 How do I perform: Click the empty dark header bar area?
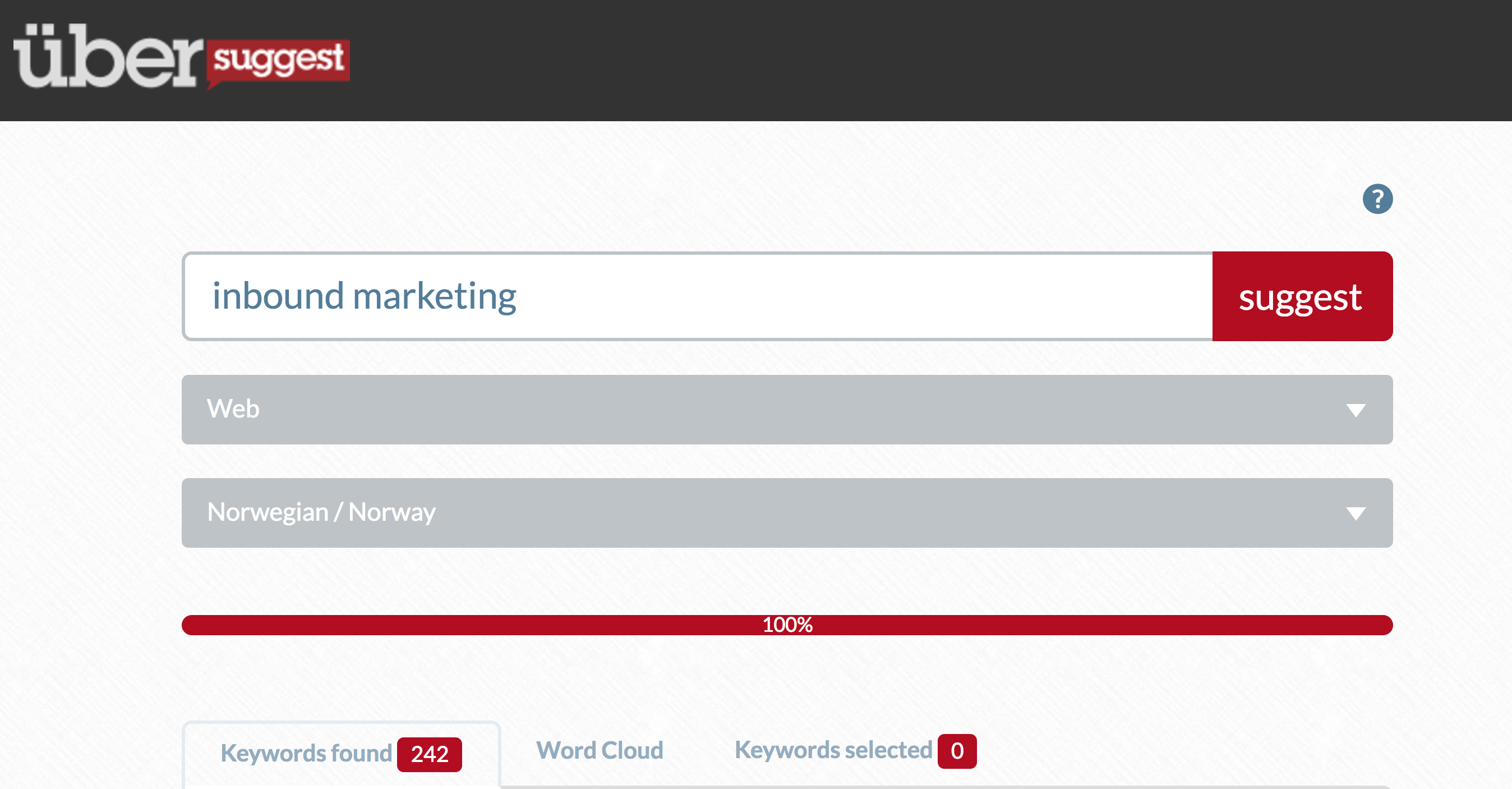pyautogui.click(x=881, y=59)
